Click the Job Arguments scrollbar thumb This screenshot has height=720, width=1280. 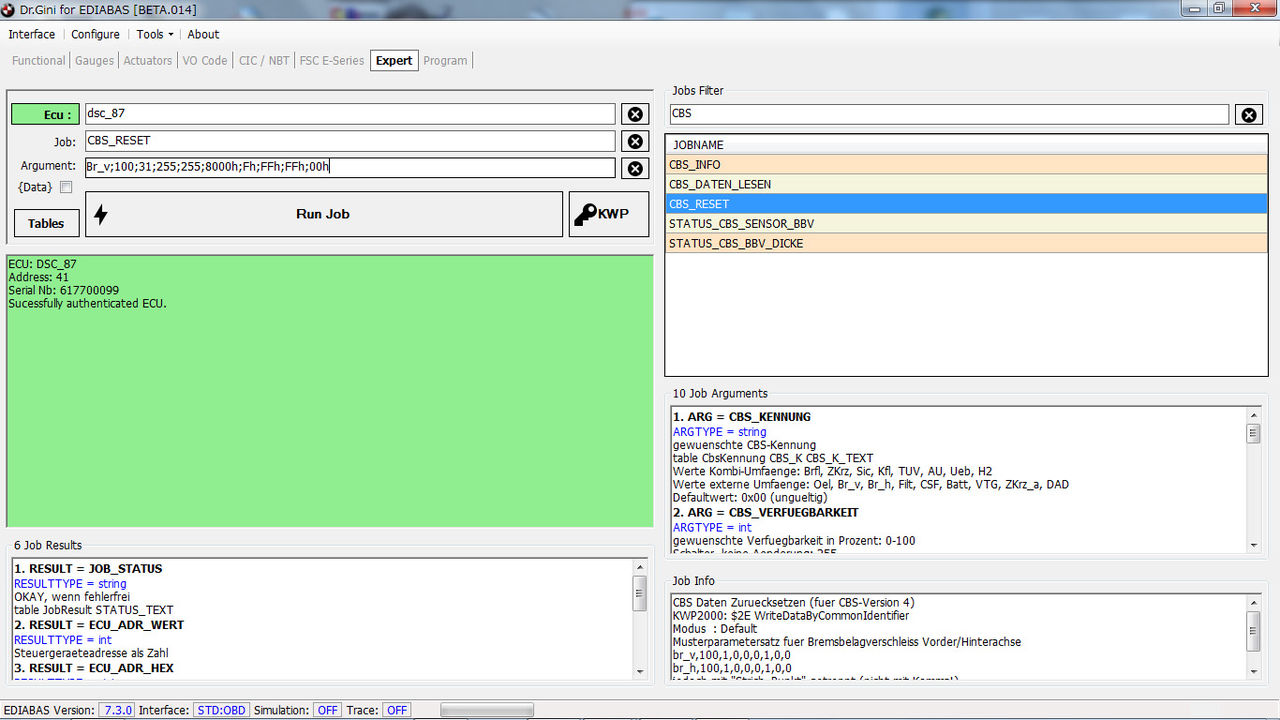tap(1254, 433)
